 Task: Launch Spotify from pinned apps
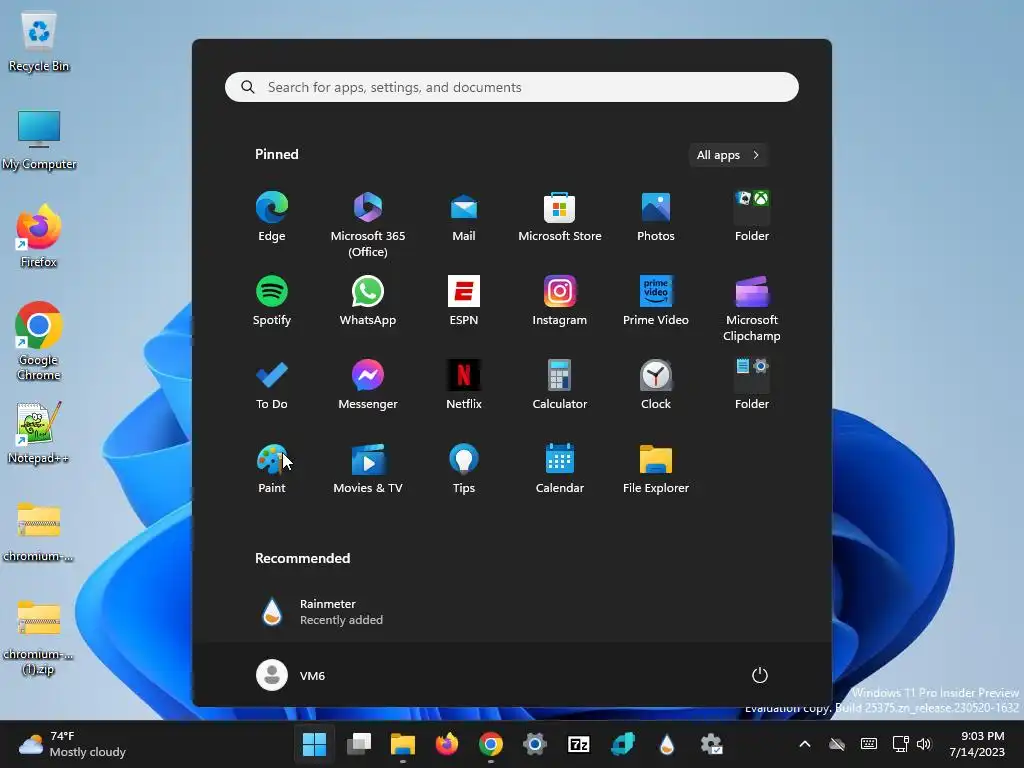point(272,300)
